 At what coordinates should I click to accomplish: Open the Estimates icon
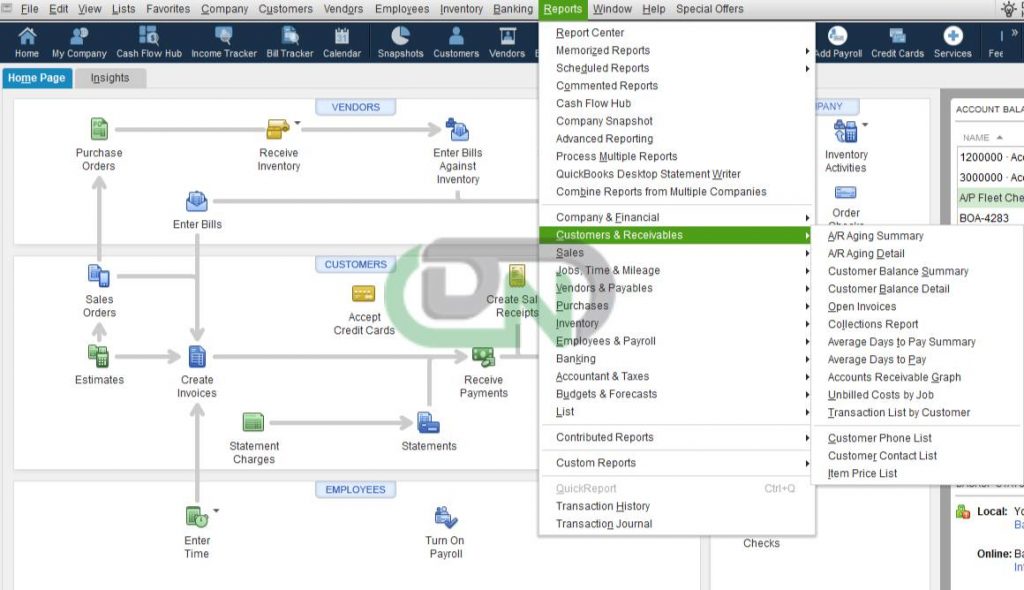(99, 356)
